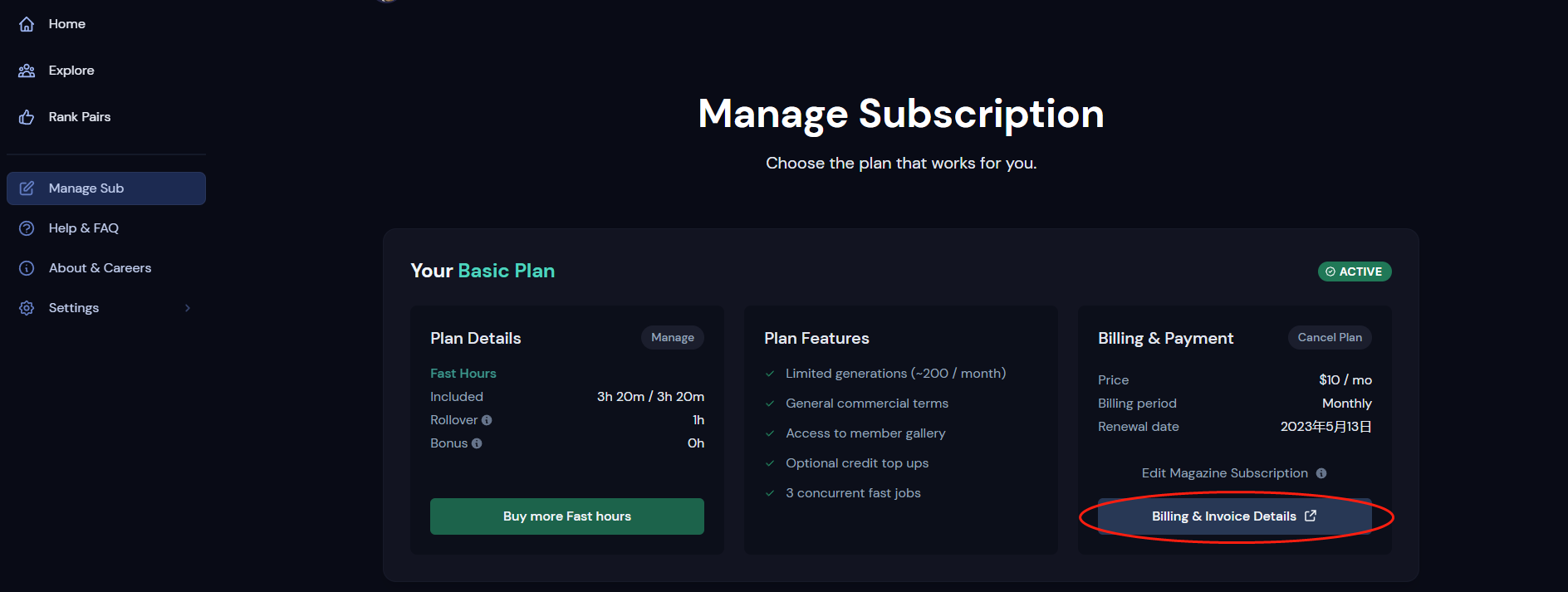
Task: Click the Manage button in Plan Details
Action: [x=672, y=337]
